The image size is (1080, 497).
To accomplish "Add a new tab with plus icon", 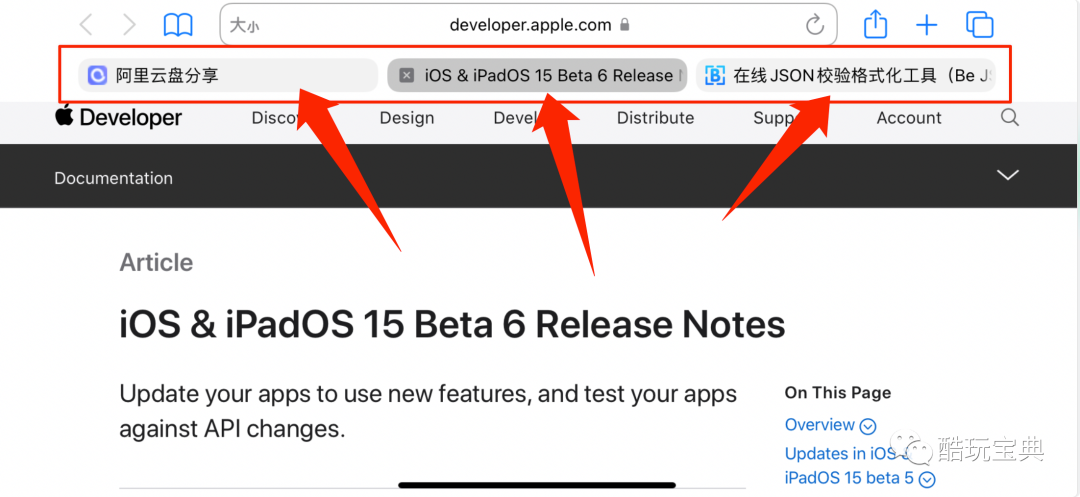I will (x=926, y=25).
